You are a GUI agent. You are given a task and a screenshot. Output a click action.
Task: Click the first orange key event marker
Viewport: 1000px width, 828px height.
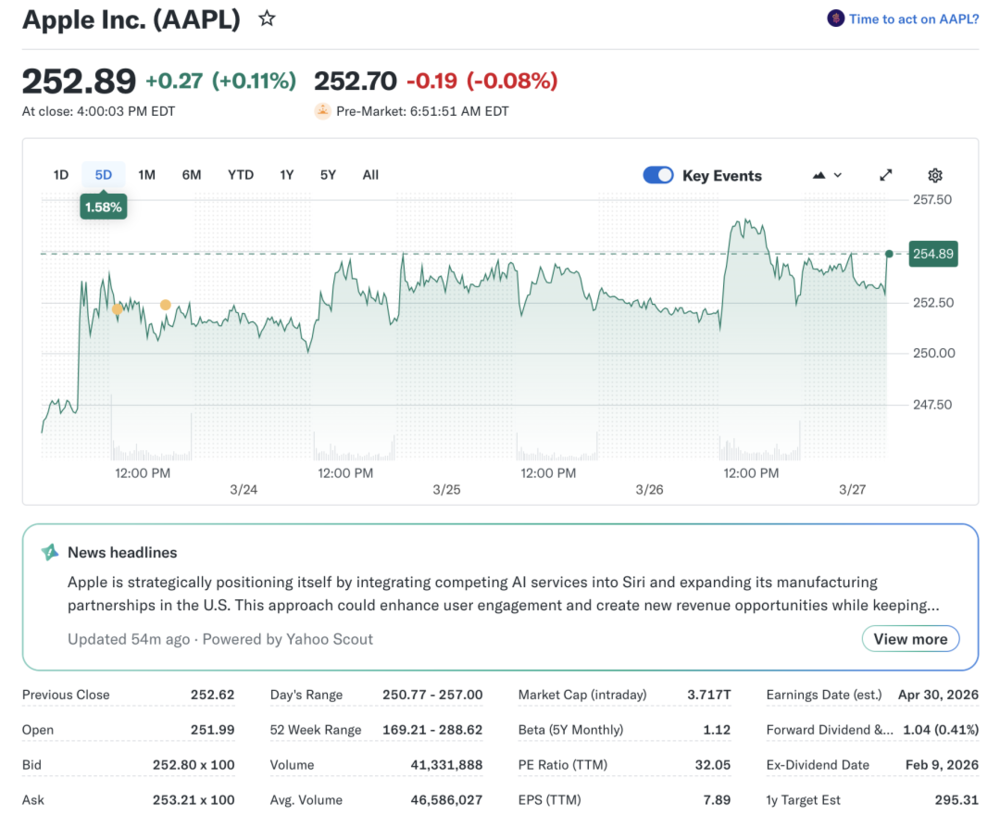(117, 309)
